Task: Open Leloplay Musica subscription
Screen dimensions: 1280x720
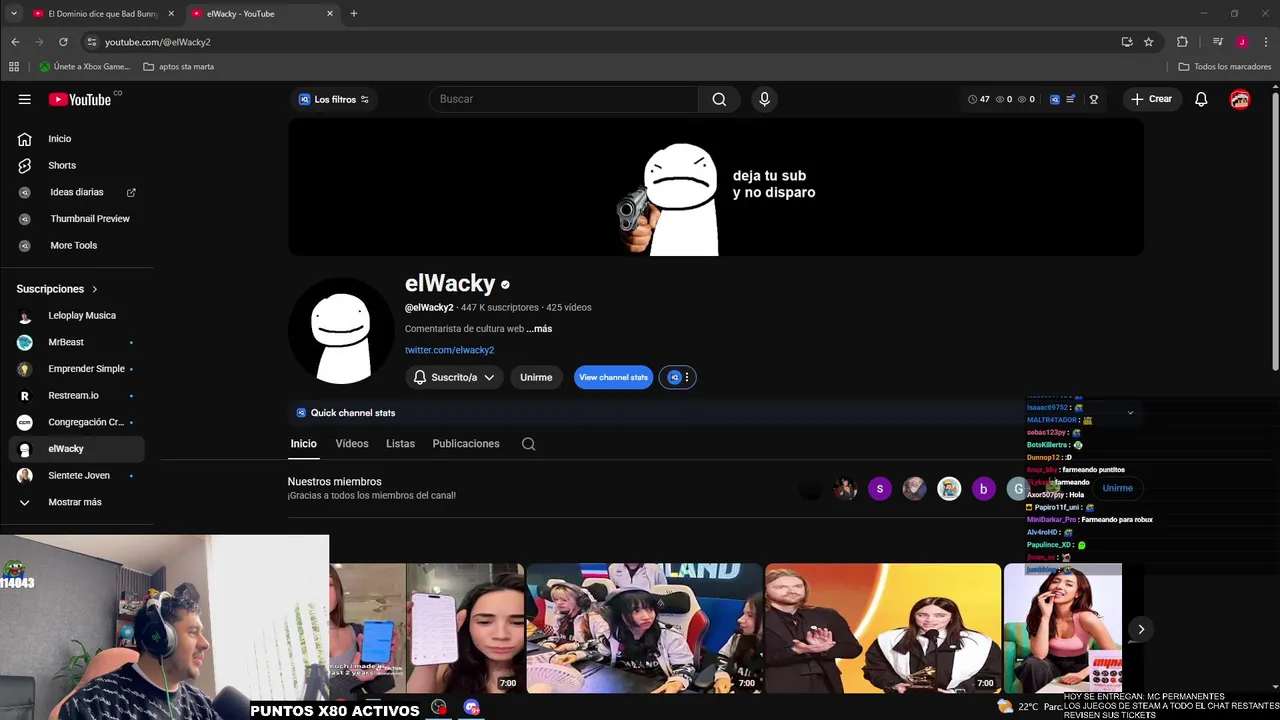Action: [76, 315]
